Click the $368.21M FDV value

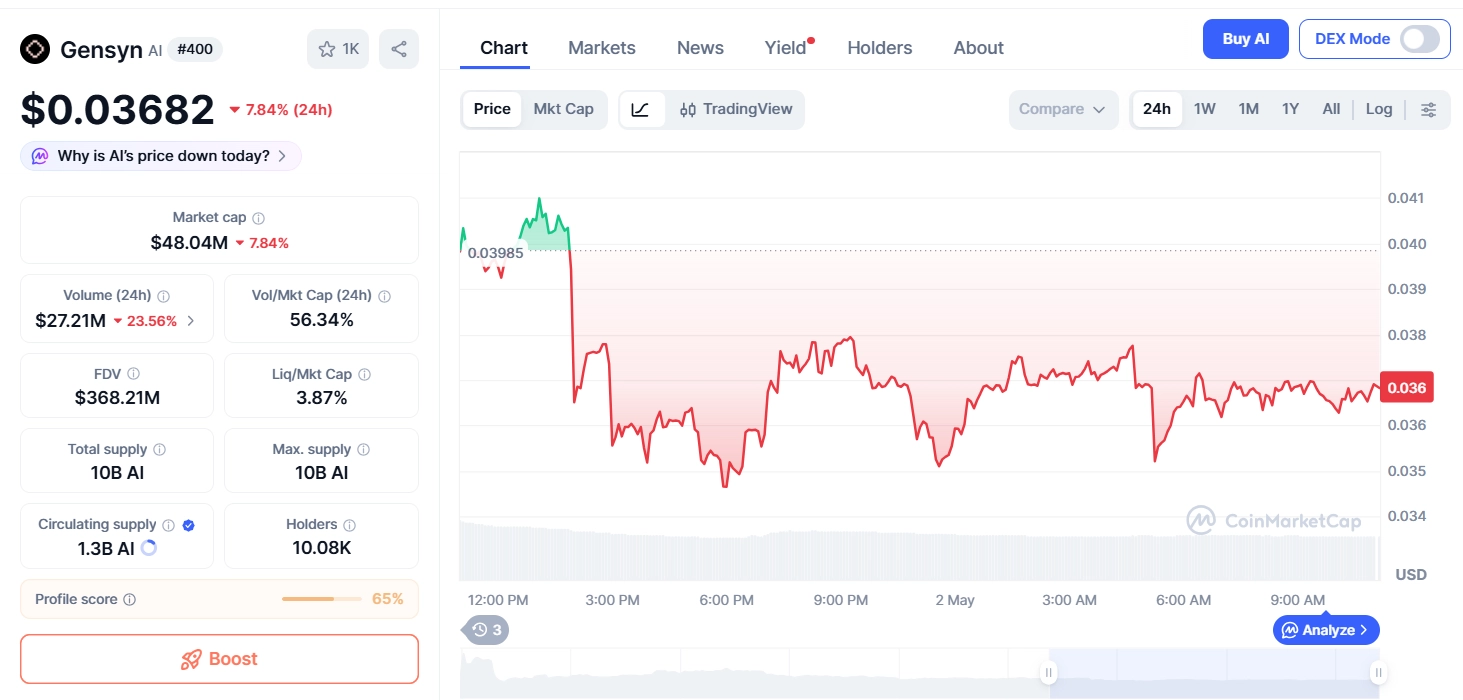[117, 398]
